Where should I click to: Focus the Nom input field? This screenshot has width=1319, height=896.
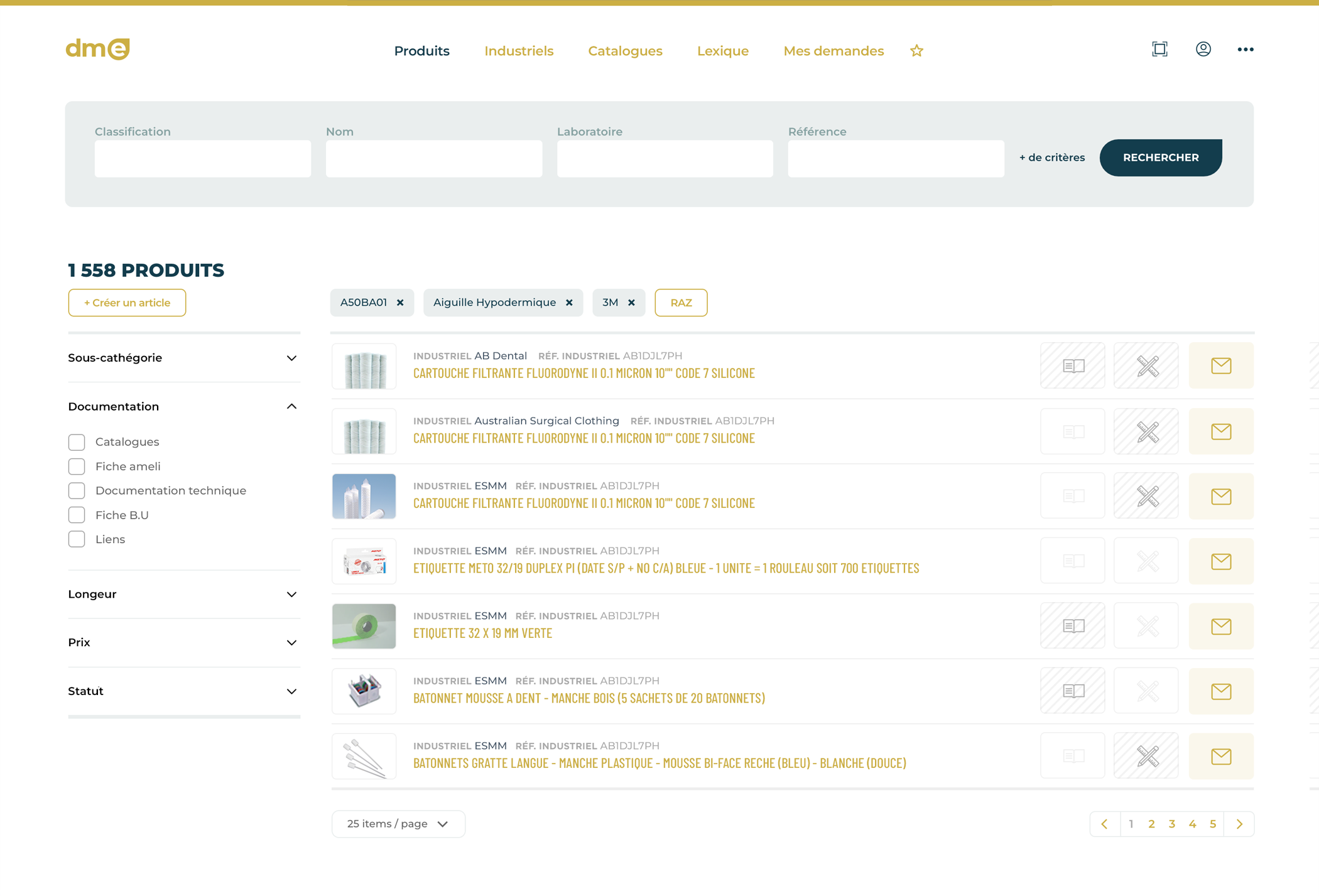point(434,158)
